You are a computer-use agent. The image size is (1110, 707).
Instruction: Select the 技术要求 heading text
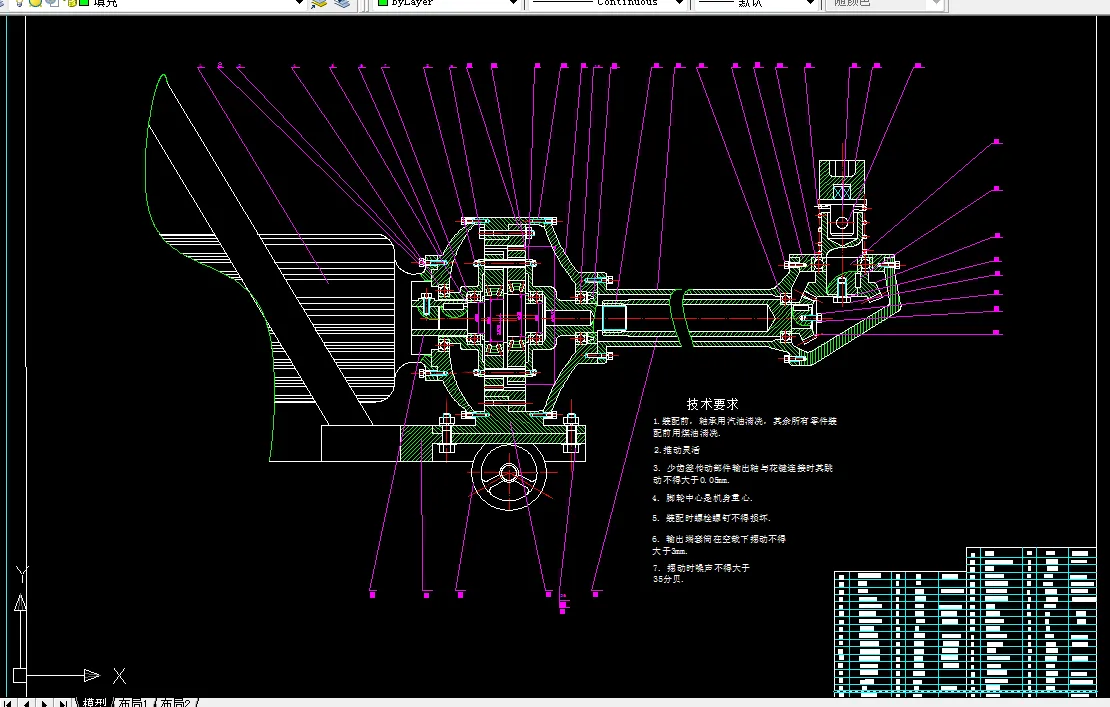coord(712,404)
